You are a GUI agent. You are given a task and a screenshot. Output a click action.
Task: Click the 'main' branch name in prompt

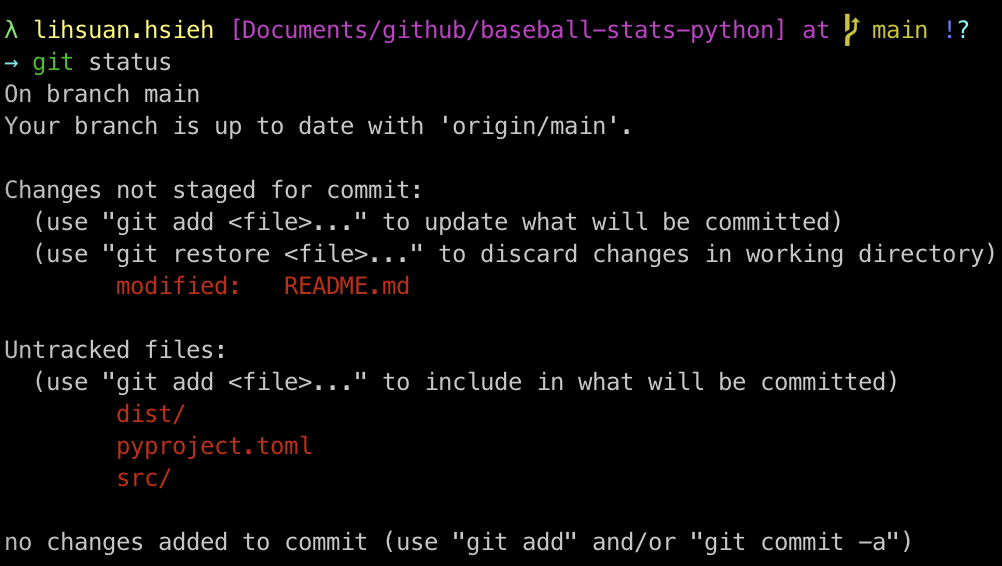900,30
